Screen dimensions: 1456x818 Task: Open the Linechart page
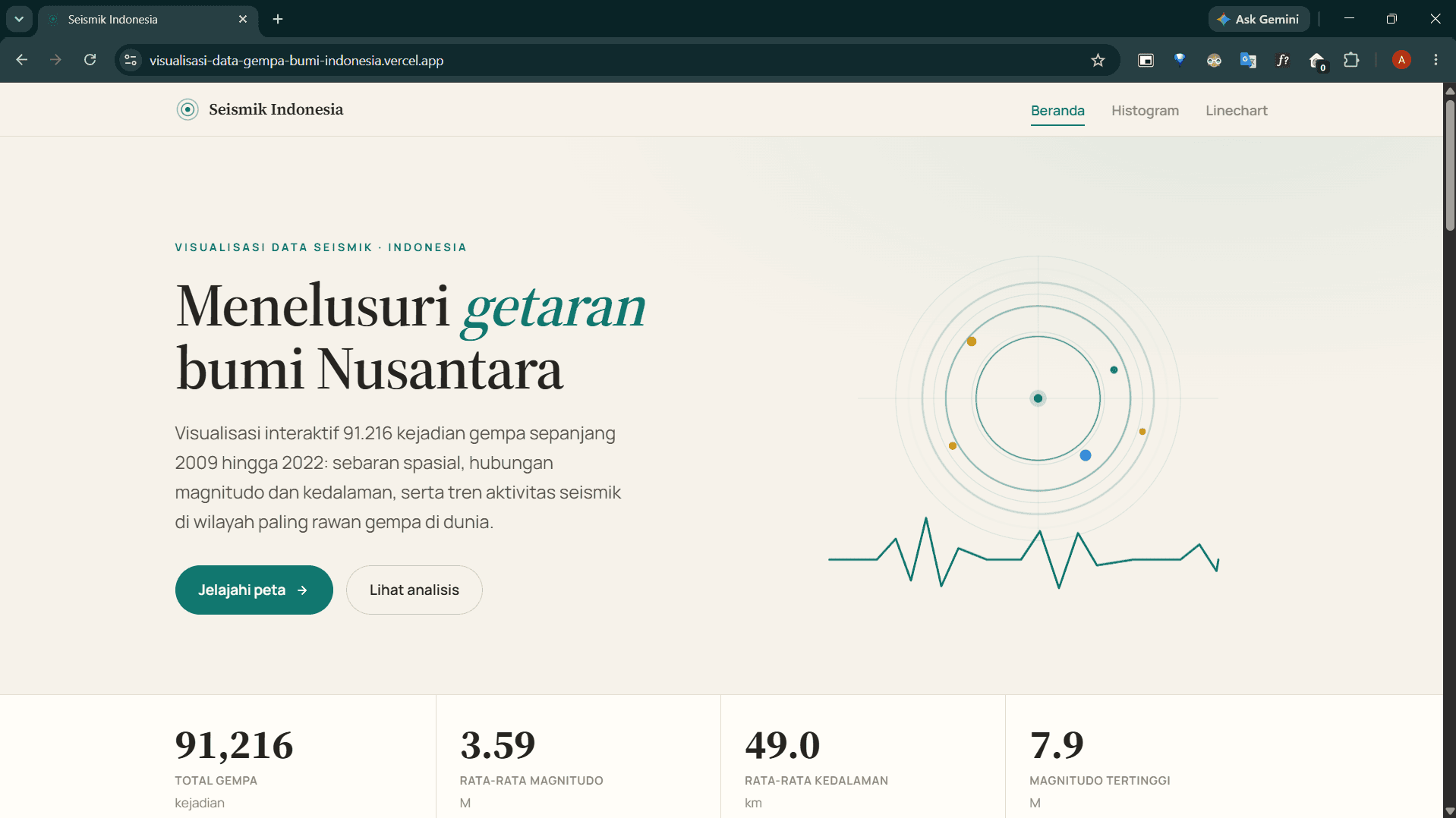point(1236,111)
